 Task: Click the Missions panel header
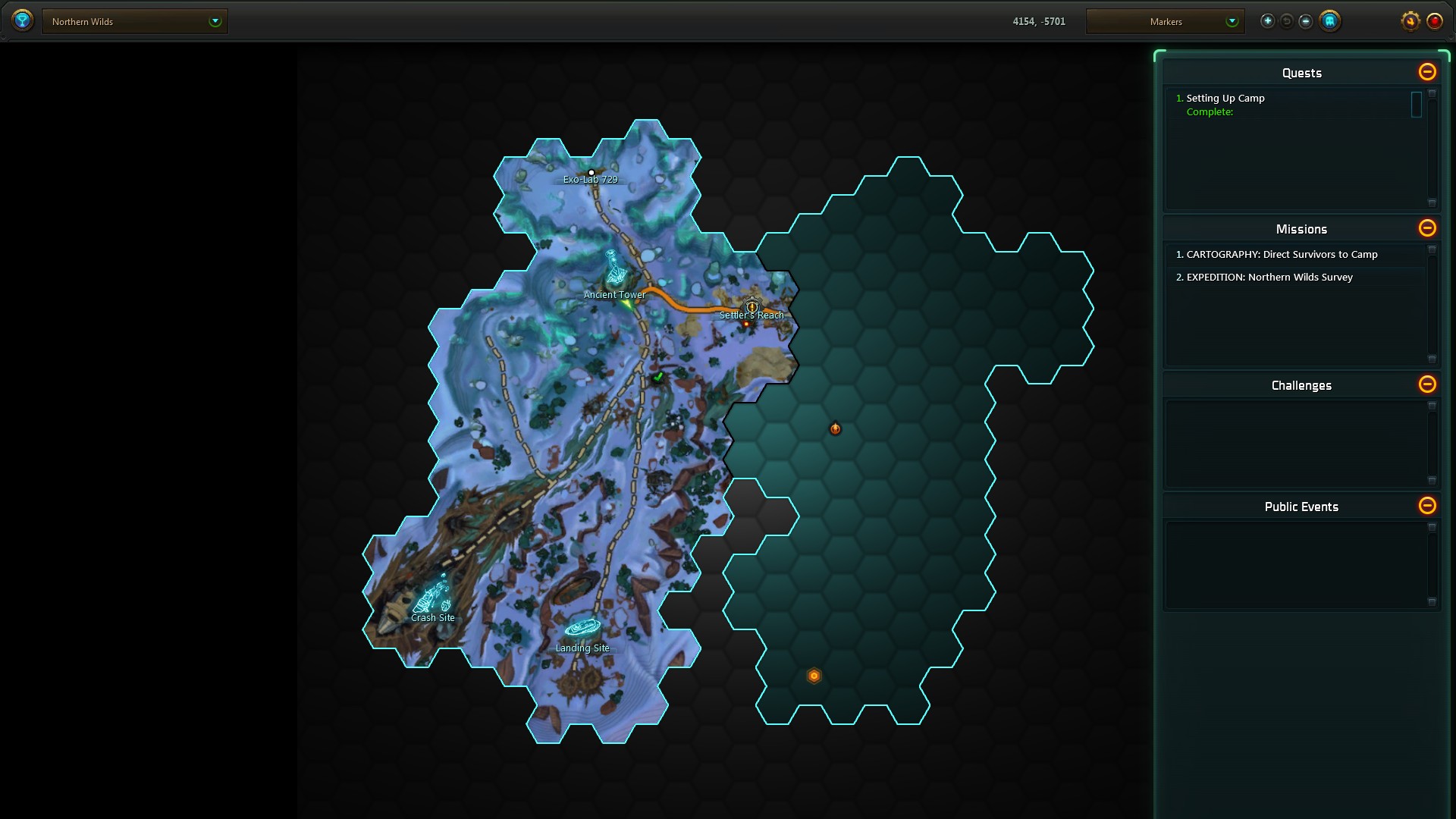[1301, 229]
